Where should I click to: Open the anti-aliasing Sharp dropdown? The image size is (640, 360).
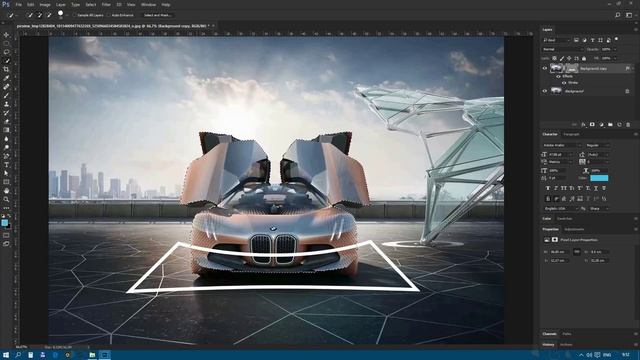pos(599,209)
